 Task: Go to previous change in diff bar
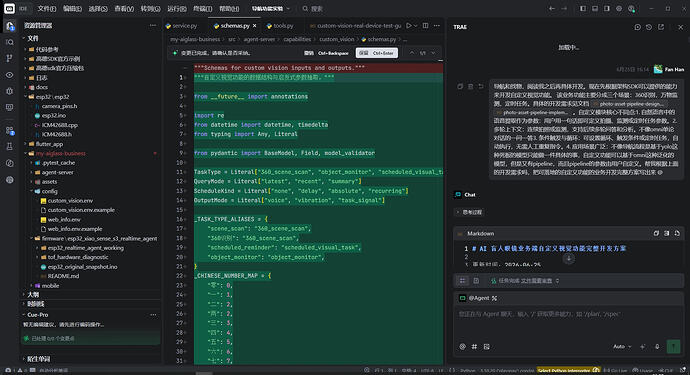(x=411, y=53)
